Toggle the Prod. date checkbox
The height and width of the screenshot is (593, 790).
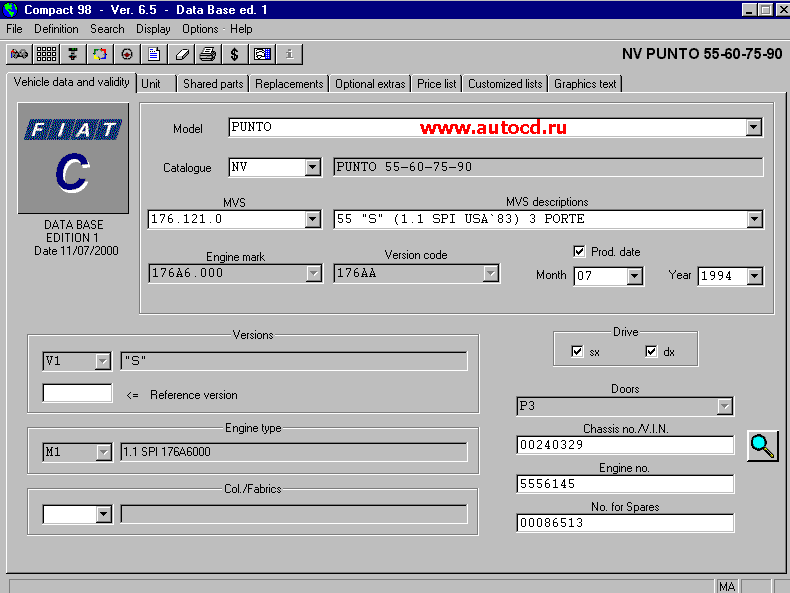click(x=579, y=251)
